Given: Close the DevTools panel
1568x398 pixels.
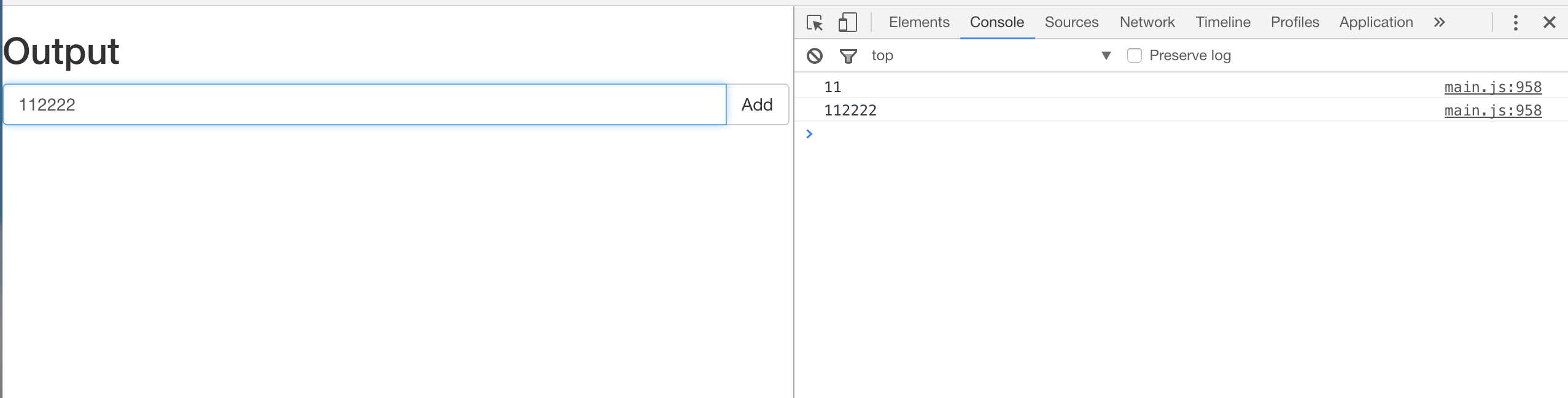Looking at the screenshot, I should [x=1550, y=22].
